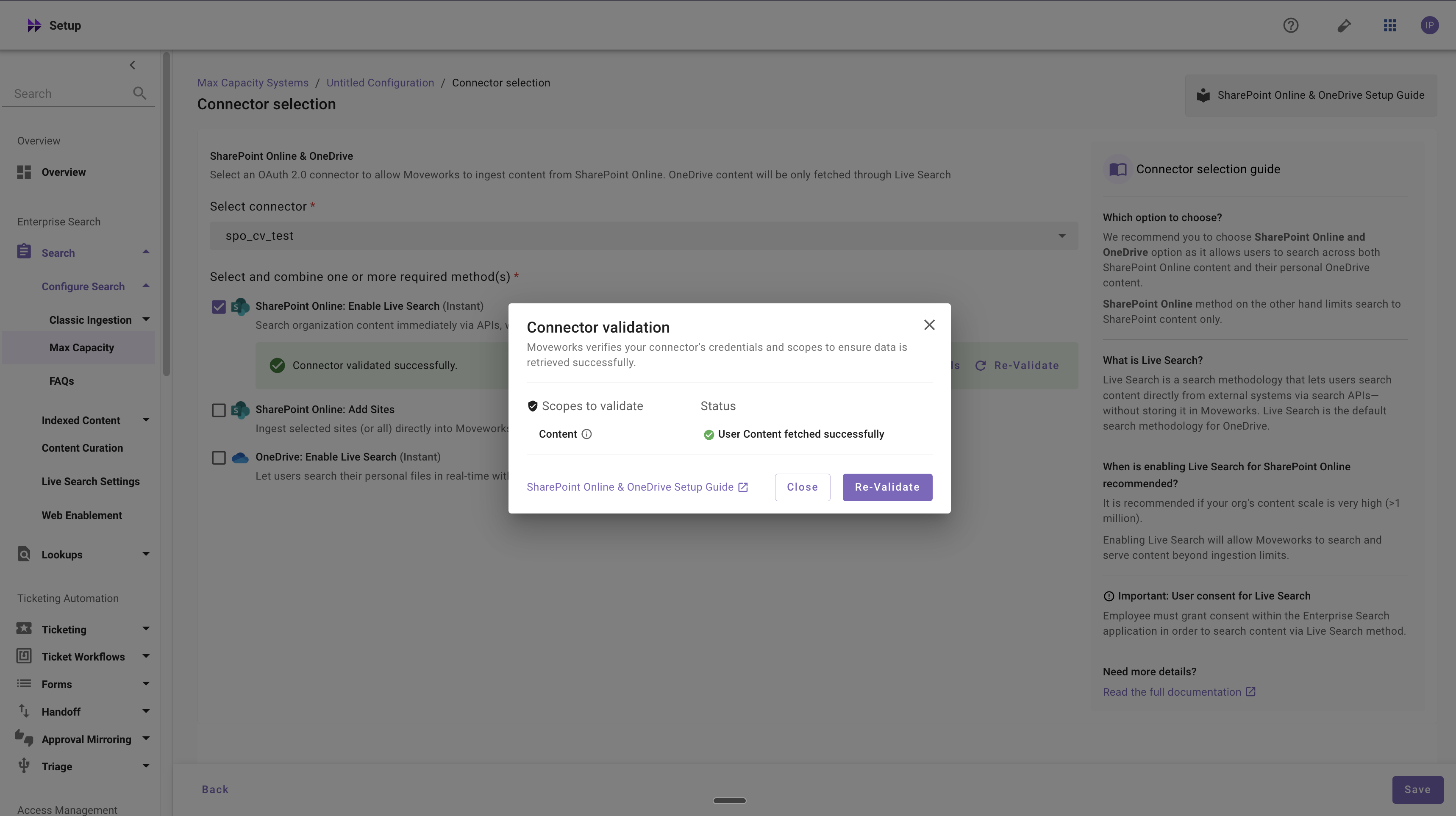This screenshot has height=816, width=1456.
Task: Collapse the Search section arrow
Action: coord(146,252)
